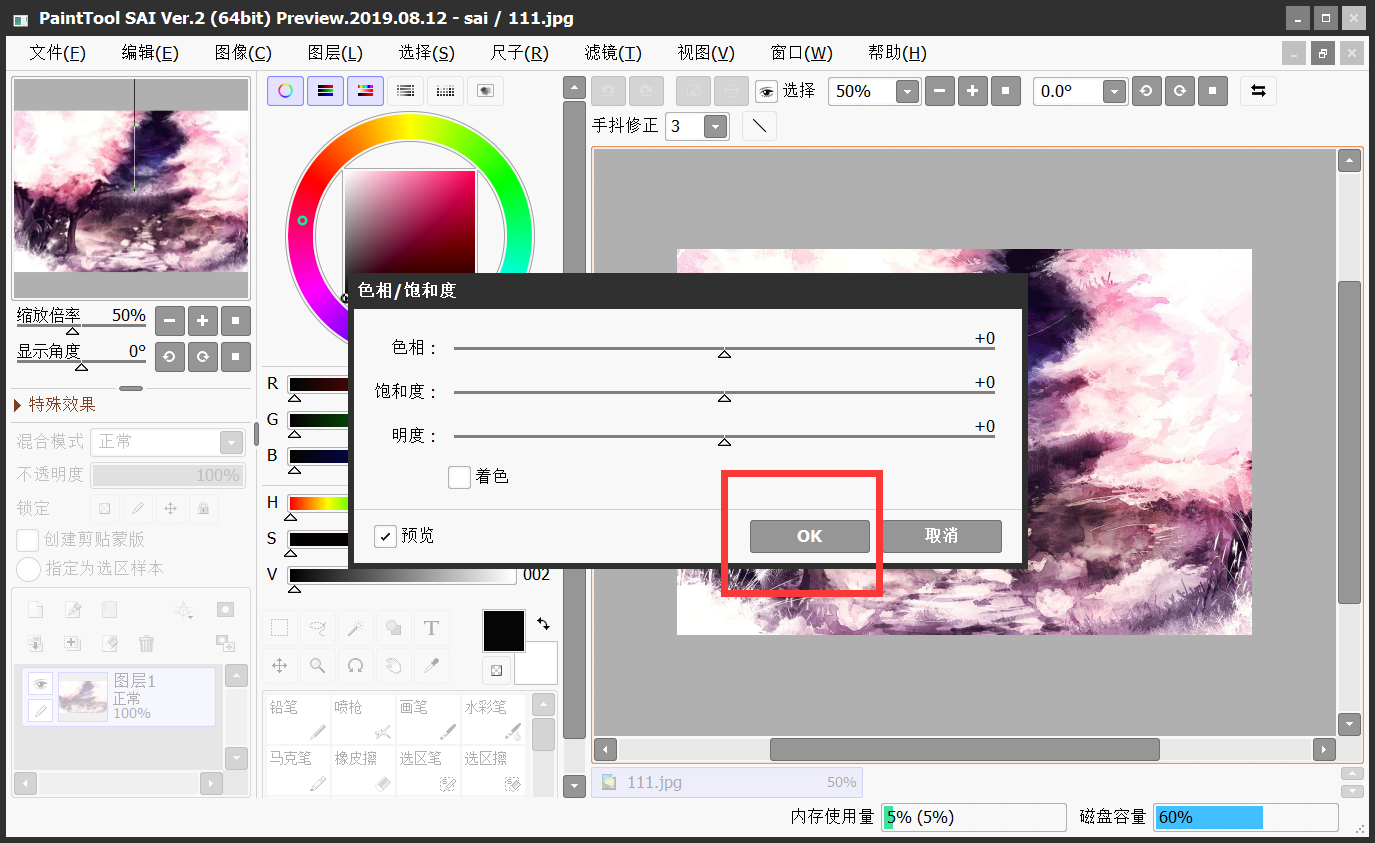Select the move tool
The height and width of the screenshot is (843, 1375).
tap(280, 666)
